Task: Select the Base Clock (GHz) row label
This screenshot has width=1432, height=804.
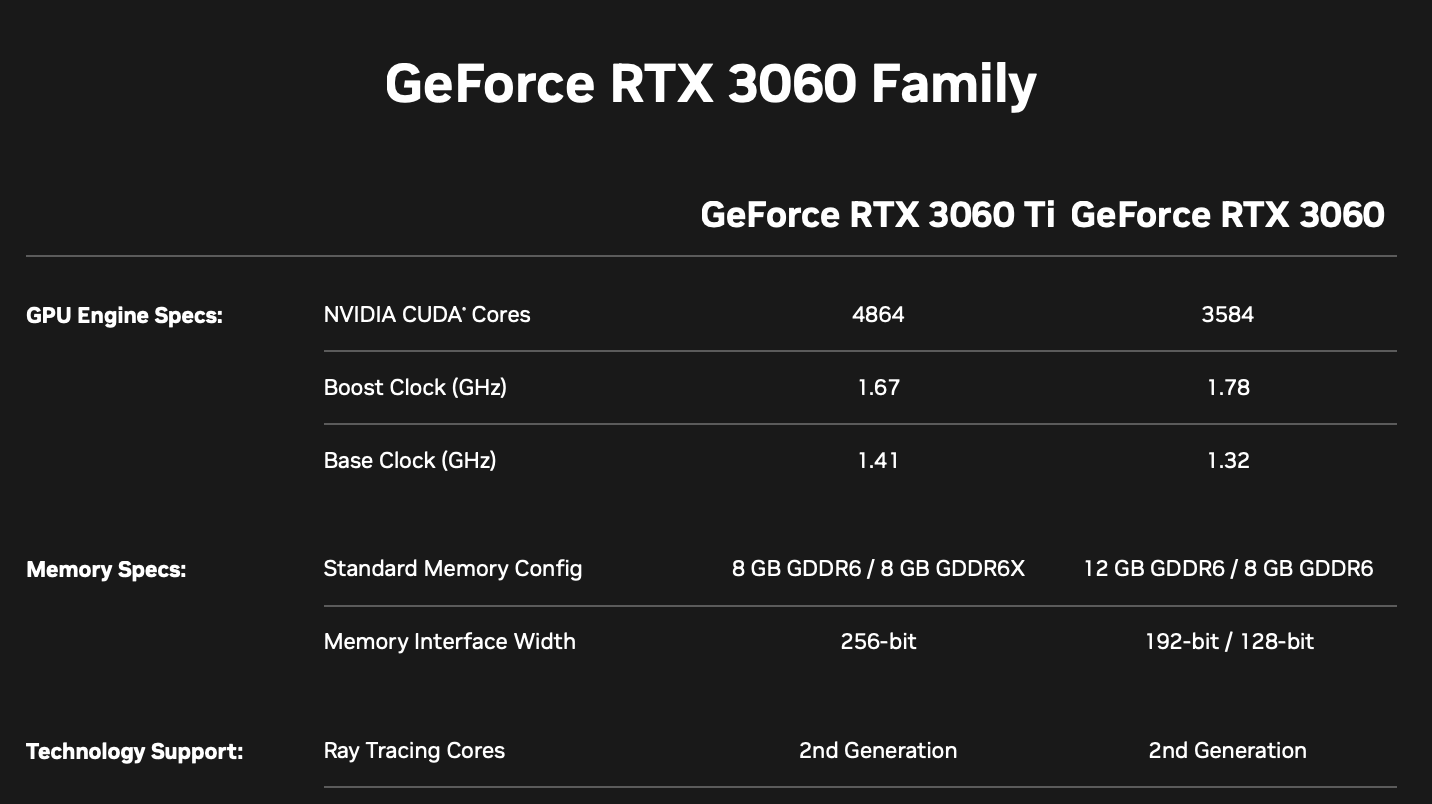Action: 410,460
